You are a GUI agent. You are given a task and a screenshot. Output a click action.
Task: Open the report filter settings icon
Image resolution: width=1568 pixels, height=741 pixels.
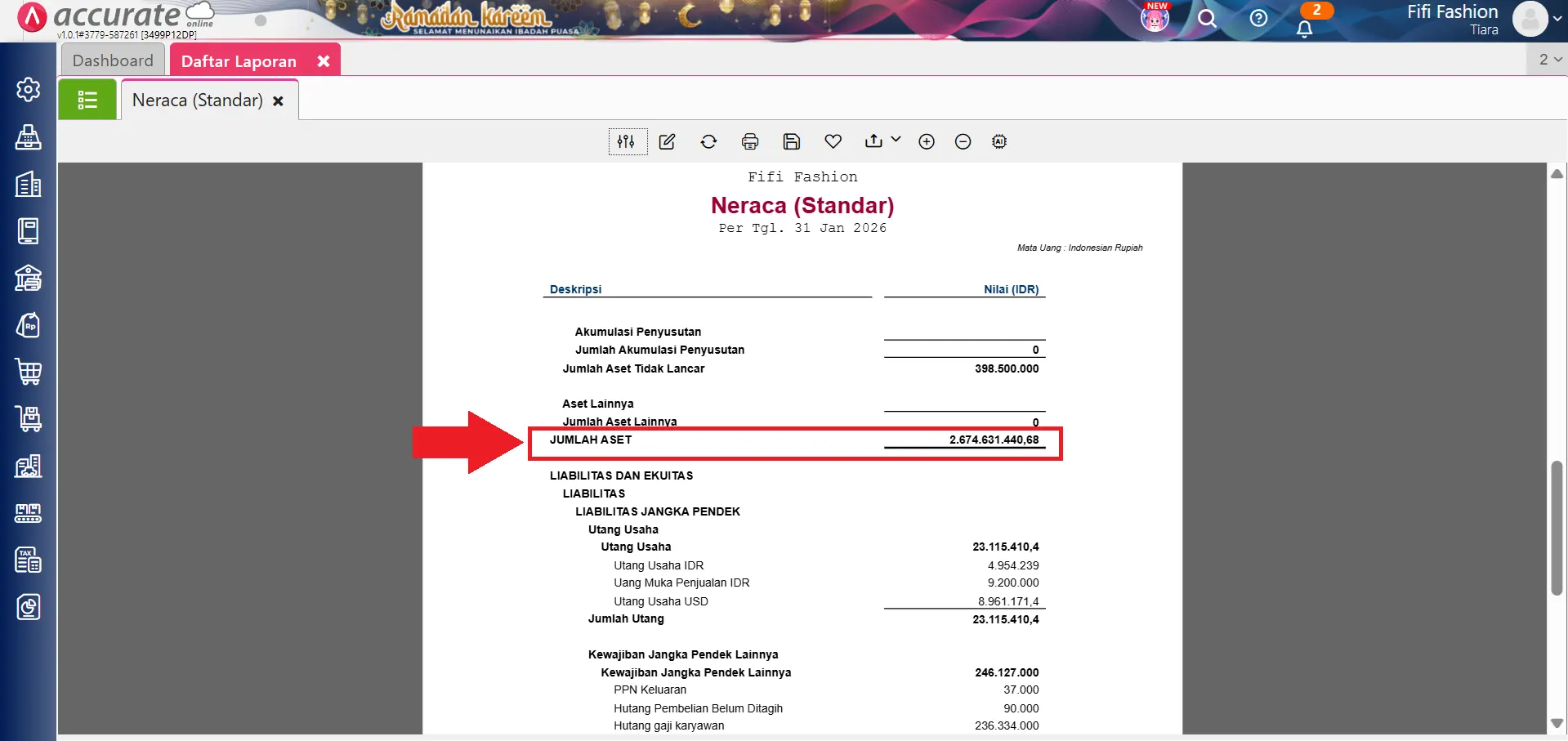(x=627, y=141)
